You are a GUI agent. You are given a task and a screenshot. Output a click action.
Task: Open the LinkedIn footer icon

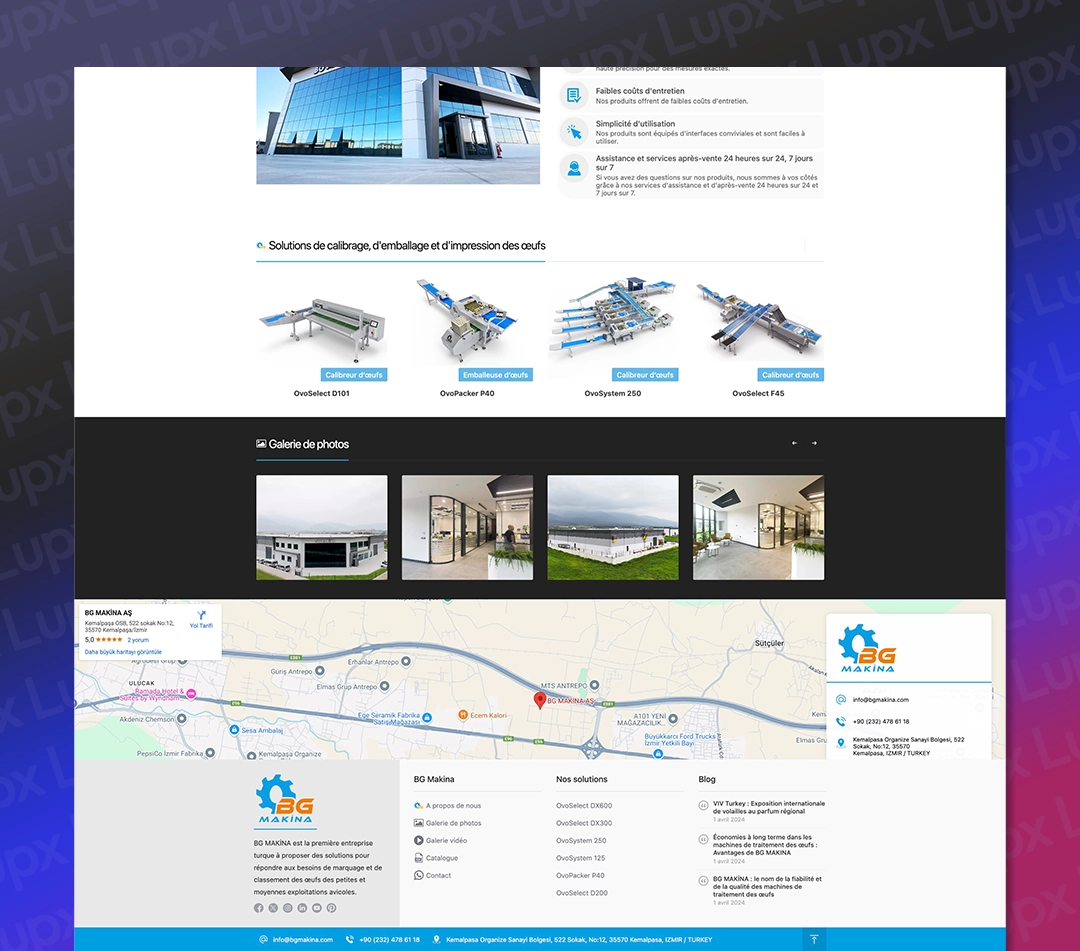coord(302,908)
